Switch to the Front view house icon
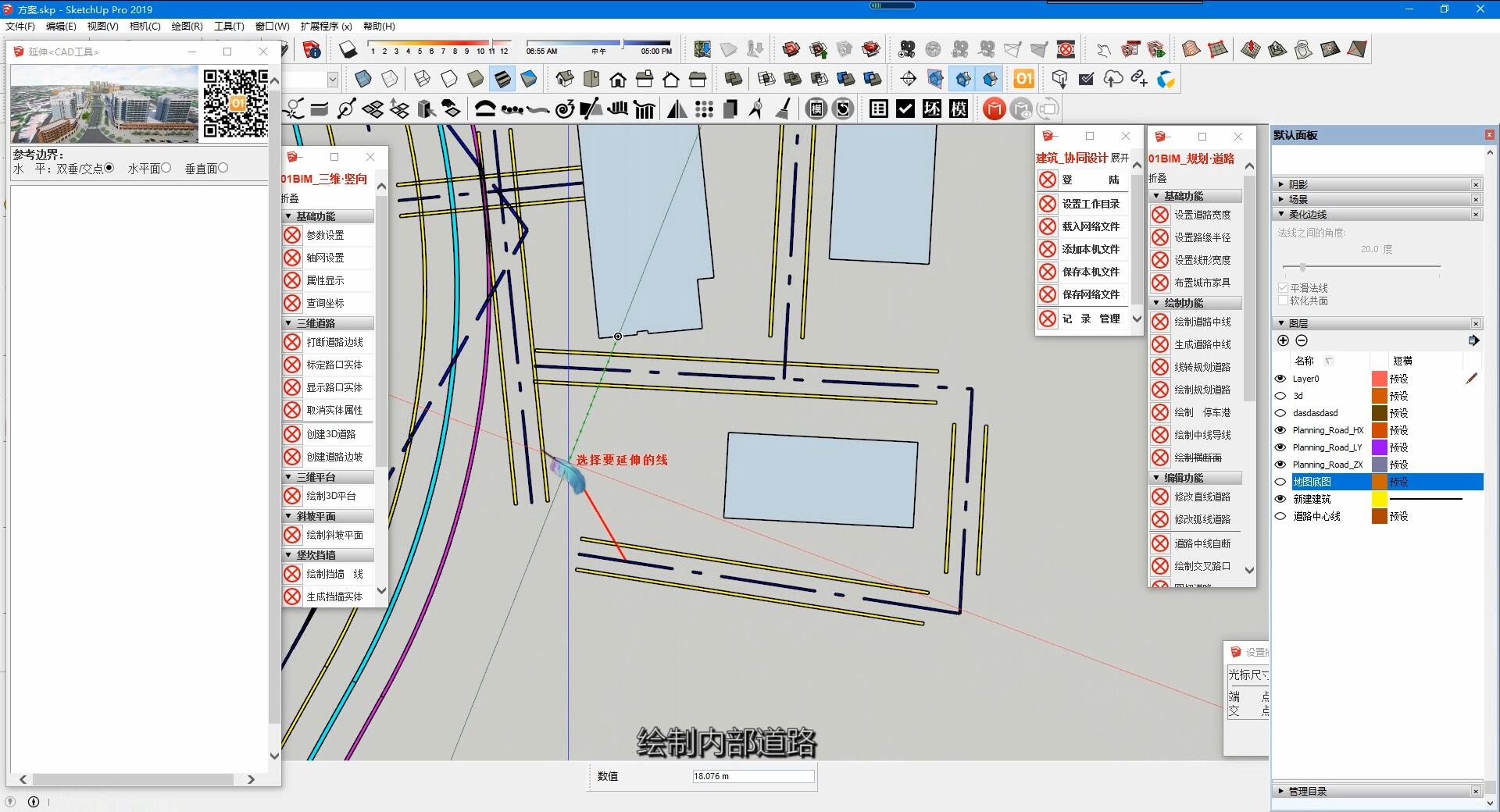 (618, 79)
